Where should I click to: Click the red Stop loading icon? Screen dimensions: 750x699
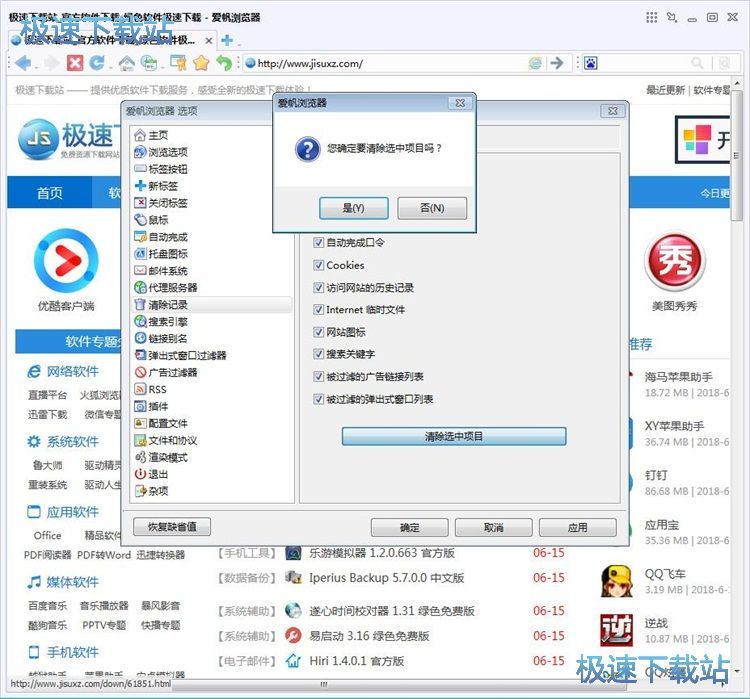pos(75,63)
